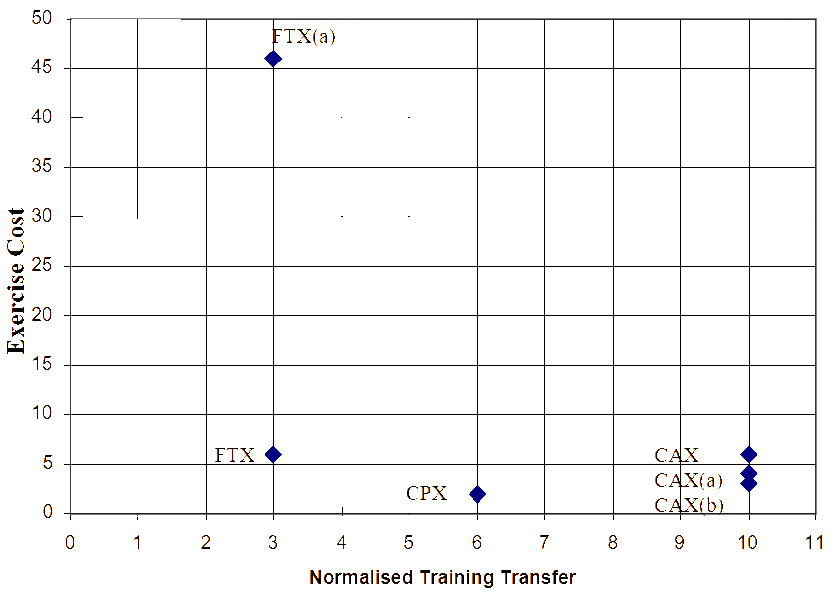This screenshot has width=837, height=597.
Task: Click the FTX(a) data label
Action: point(304,36)
